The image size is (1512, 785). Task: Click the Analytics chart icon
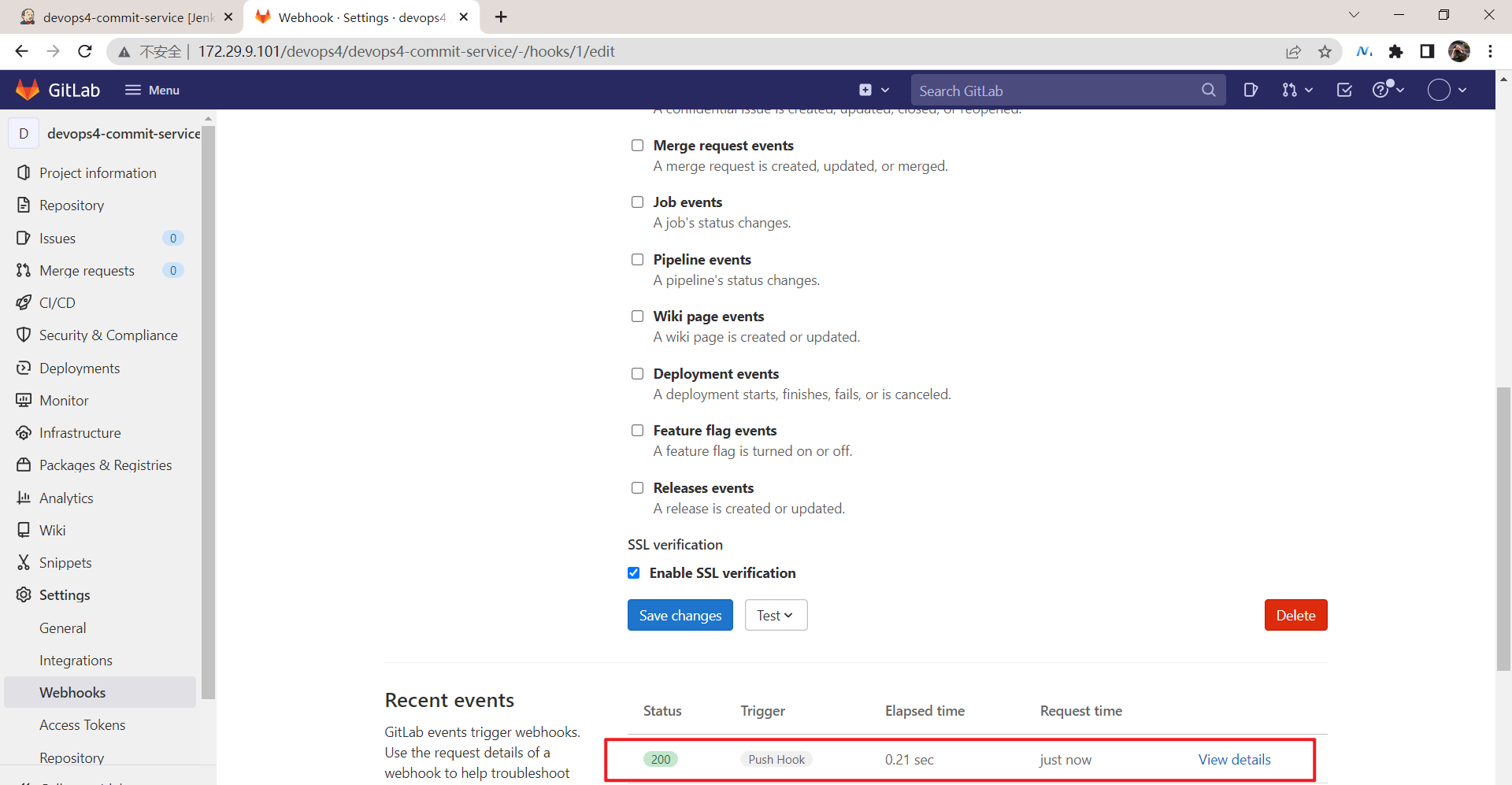(x=24, y=498)
